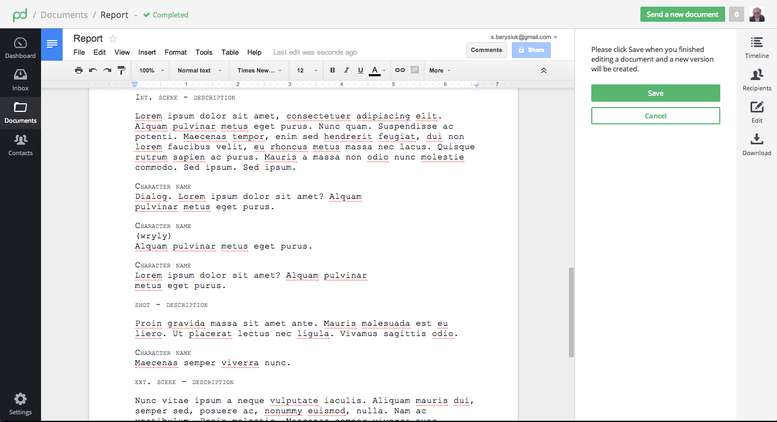The height and width of the screenshot is (422, 777).
Task: Collapse the toolbar with double chevron
Action: [x=544, y=71]
